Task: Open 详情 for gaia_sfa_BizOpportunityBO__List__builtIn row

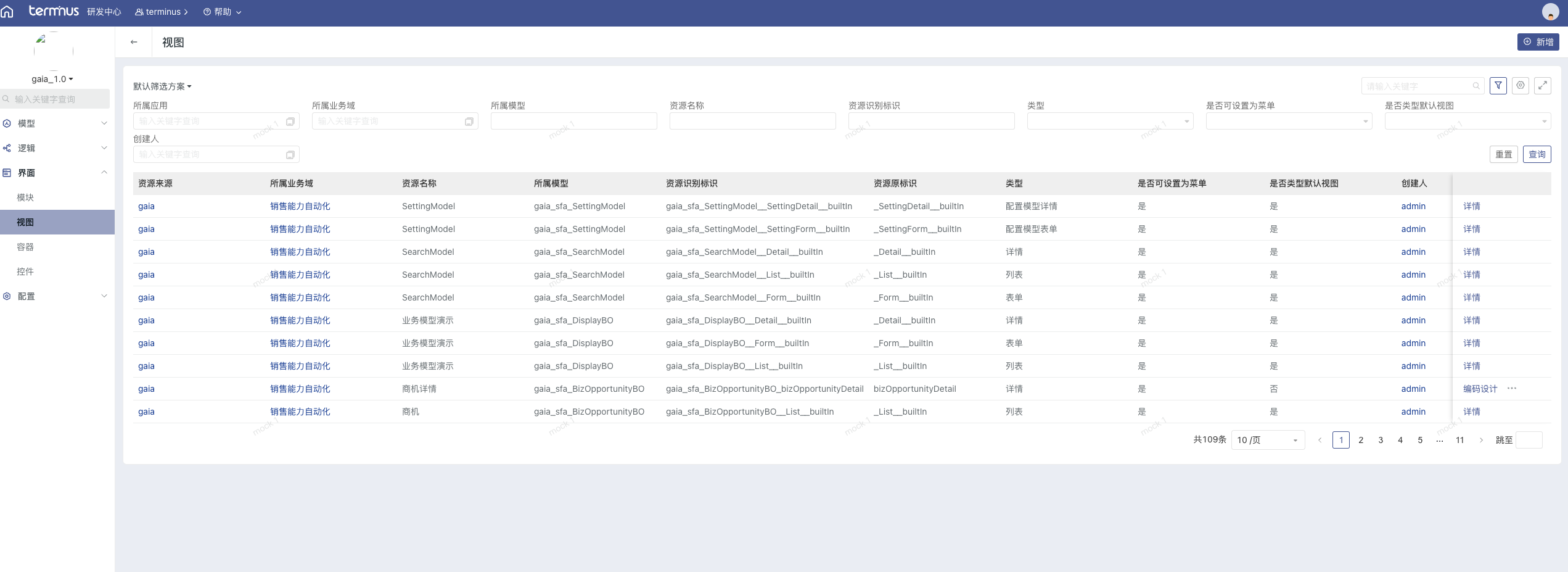Action: click(x=1471, y=412)
